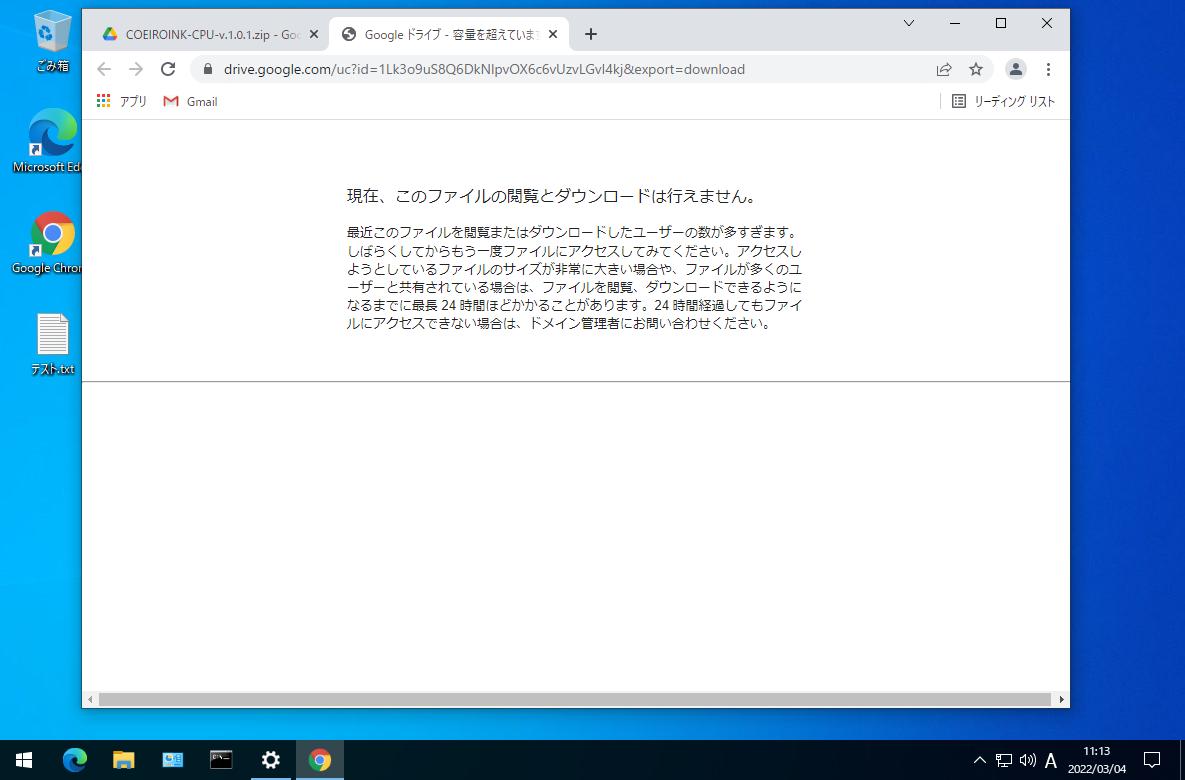The height and width of the screenshot is (780, 1185).
Task: Toggle the IME input mode A indicator
Action: 1050,760
